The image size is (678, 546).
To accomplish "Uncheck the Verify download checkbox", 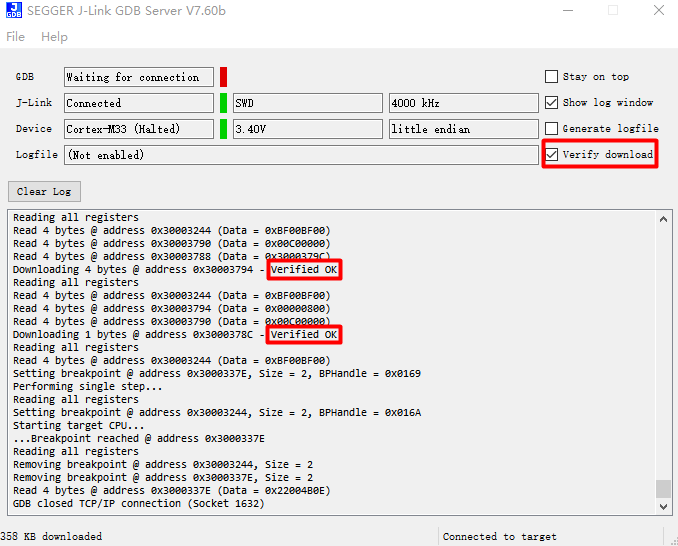I will 551,154.
